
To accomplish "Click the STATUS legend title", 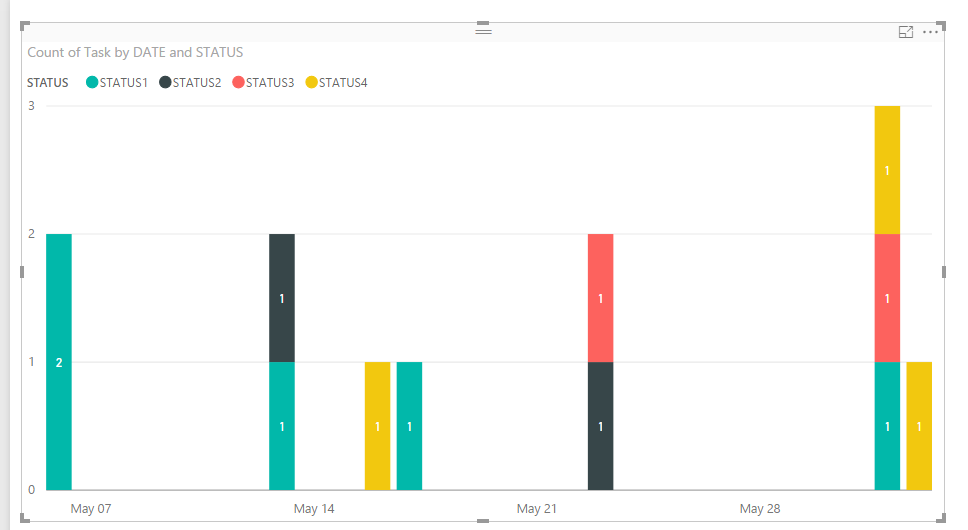I will pos(48,83).
